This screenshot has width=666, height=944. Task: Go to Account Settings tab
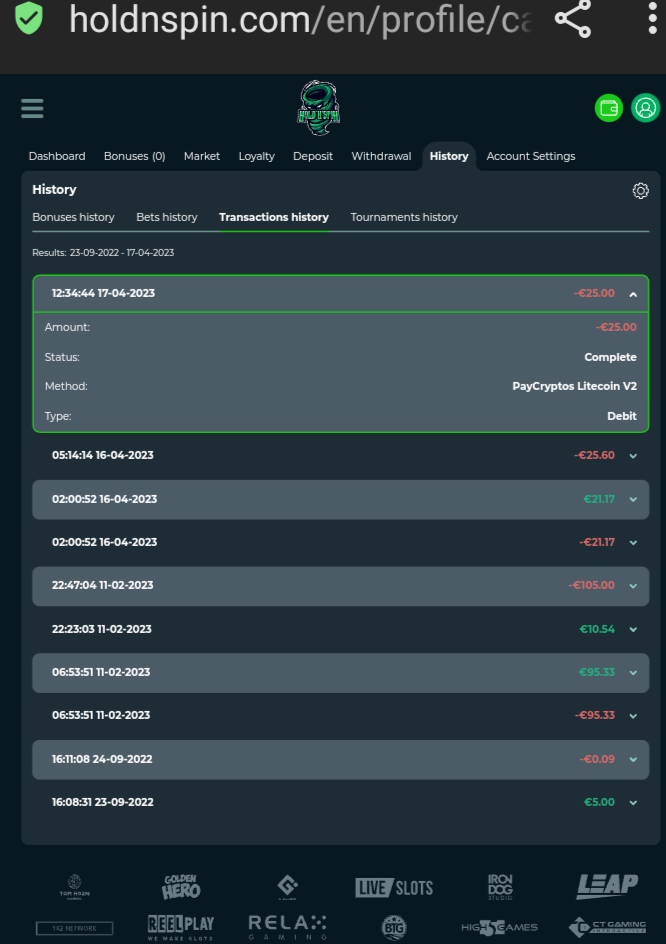tap(531, 156)
